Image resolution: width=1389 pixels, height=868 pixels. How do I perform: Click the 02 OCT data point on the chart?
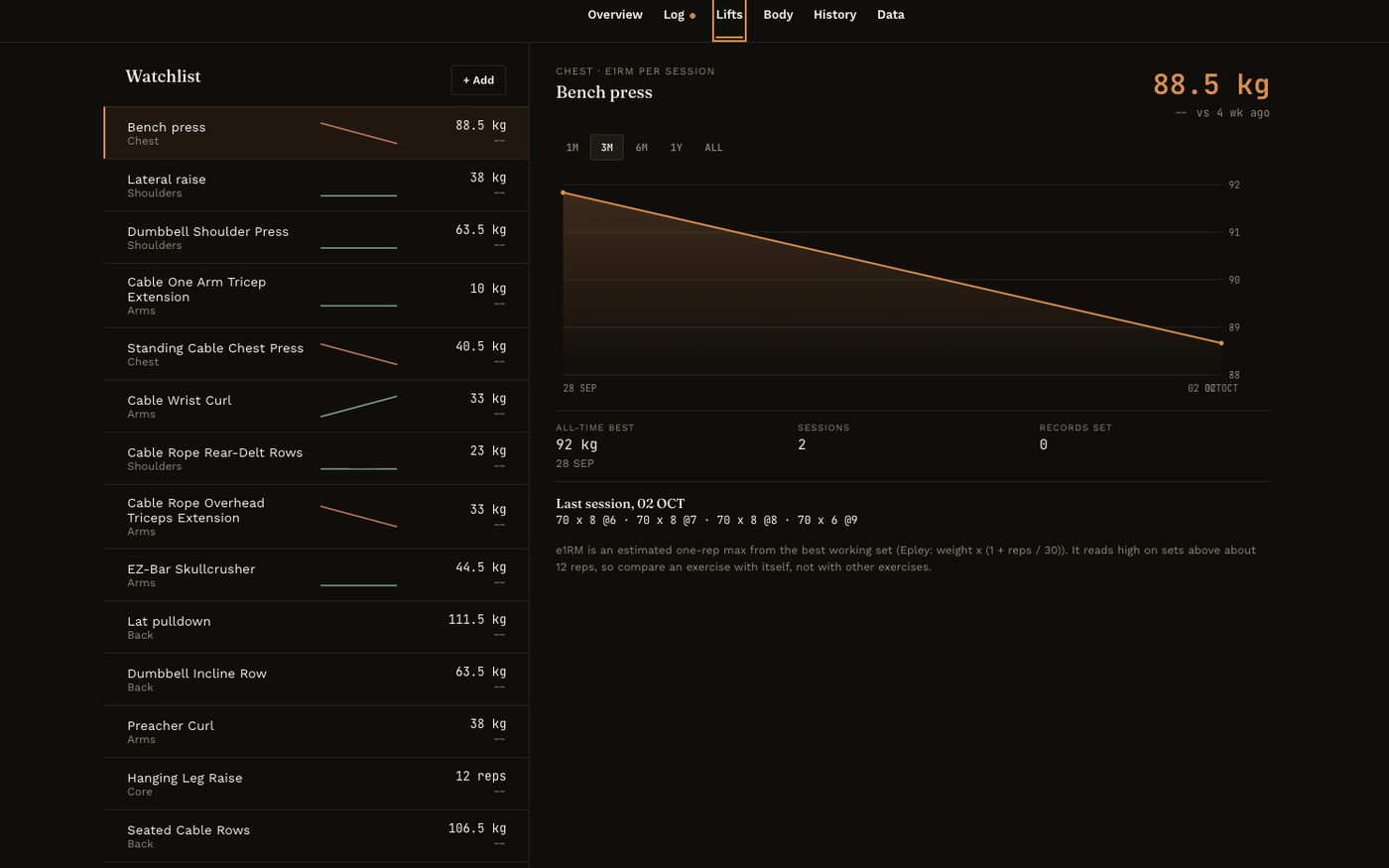(1221, 343)
